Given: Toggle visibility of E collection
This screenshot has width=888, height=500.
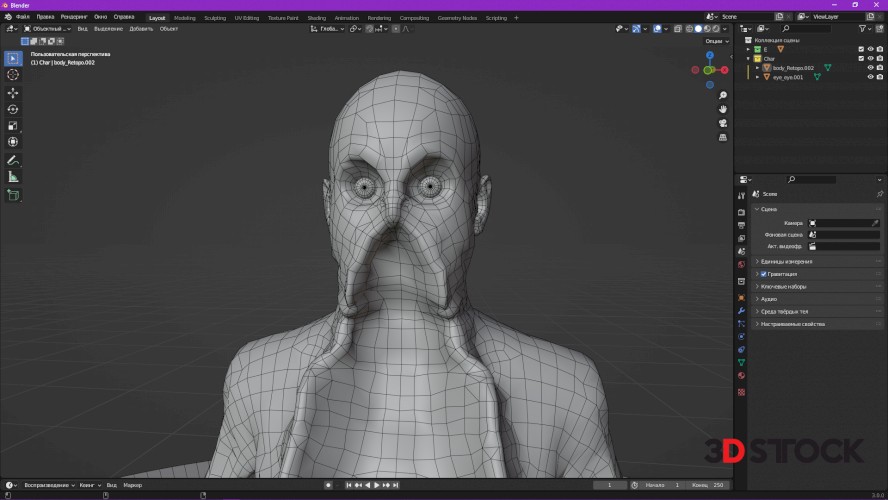Looking at the screenshot, I should point(870,49).
